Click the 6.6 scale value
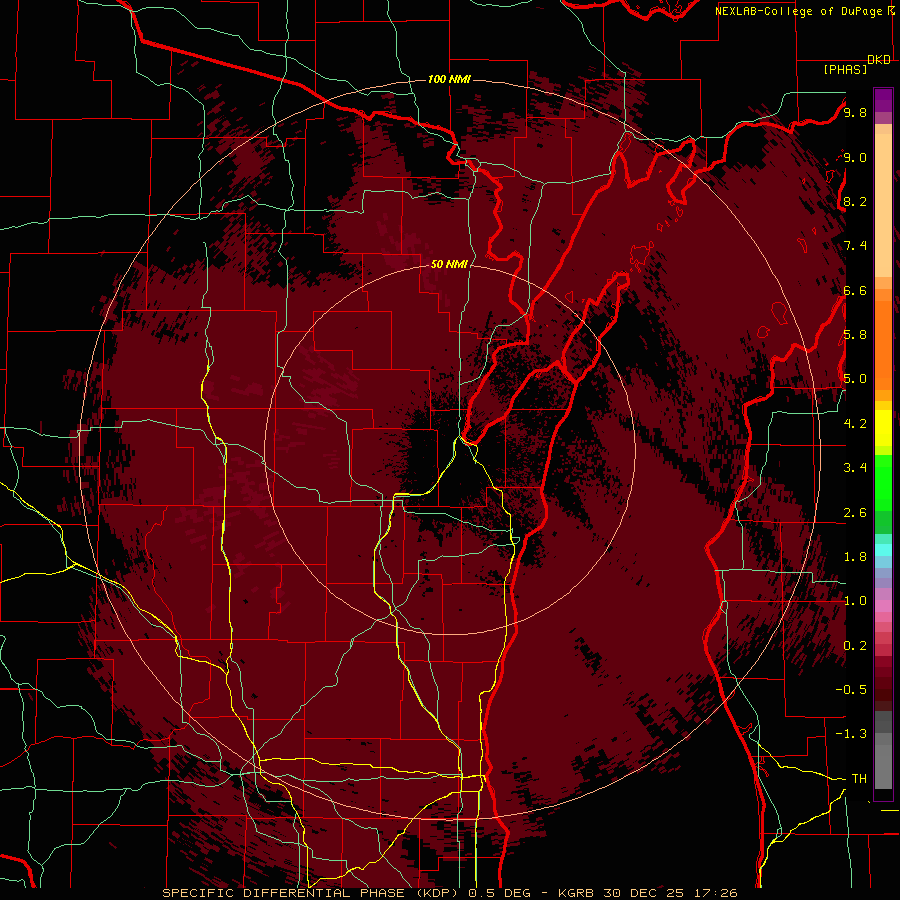This screenshot has height=900, width=900. click(x=855, y=290)
